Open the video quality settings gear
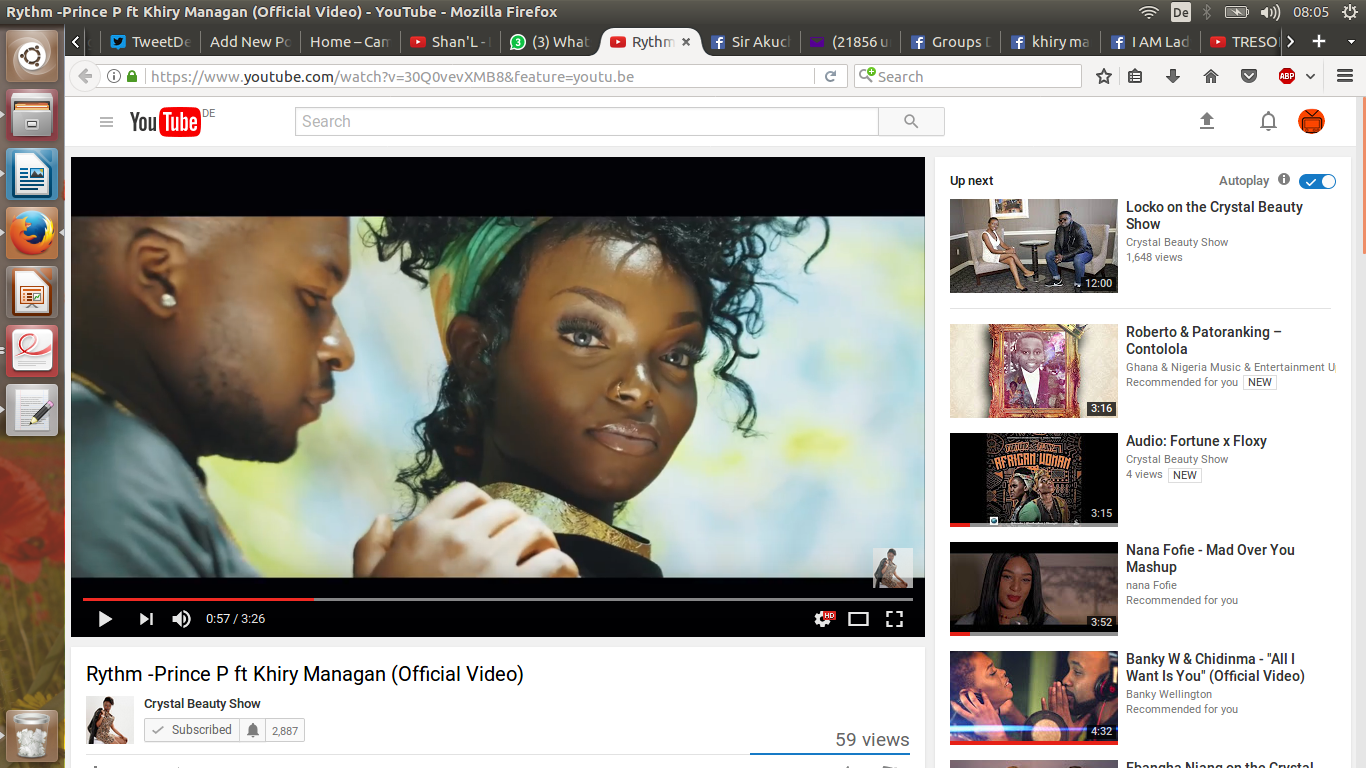Image resolution: width=1366 pixels, height=768 pixels. [x=823, y=619]
